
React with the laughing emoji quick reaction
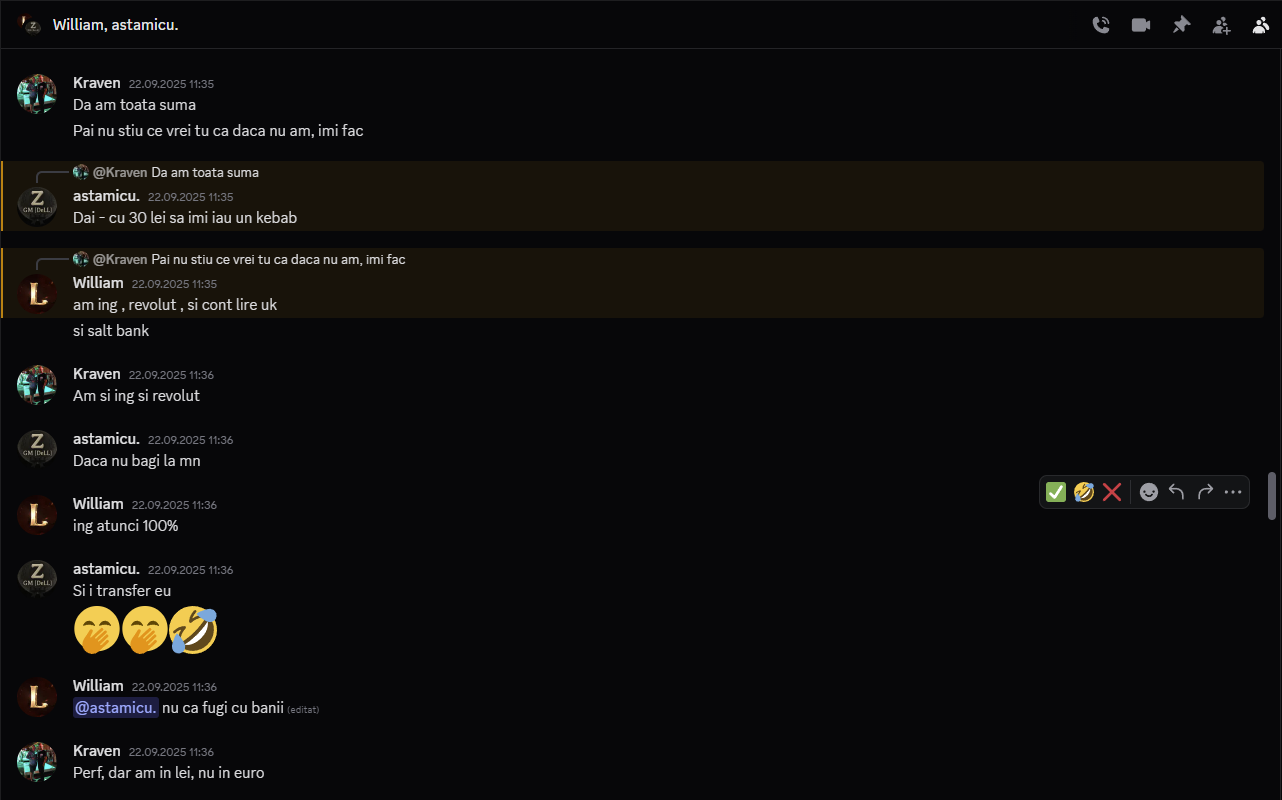[1084, 491]
